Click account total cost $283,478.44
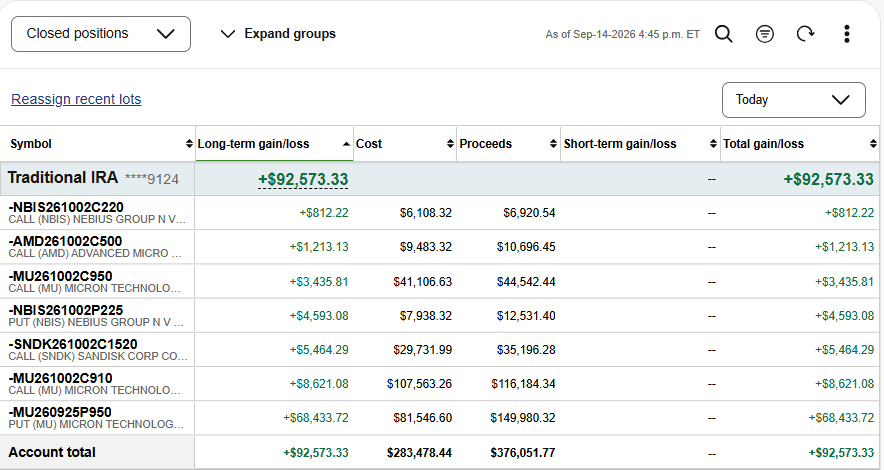The image size is (884, 470). (x=419, y=453)
